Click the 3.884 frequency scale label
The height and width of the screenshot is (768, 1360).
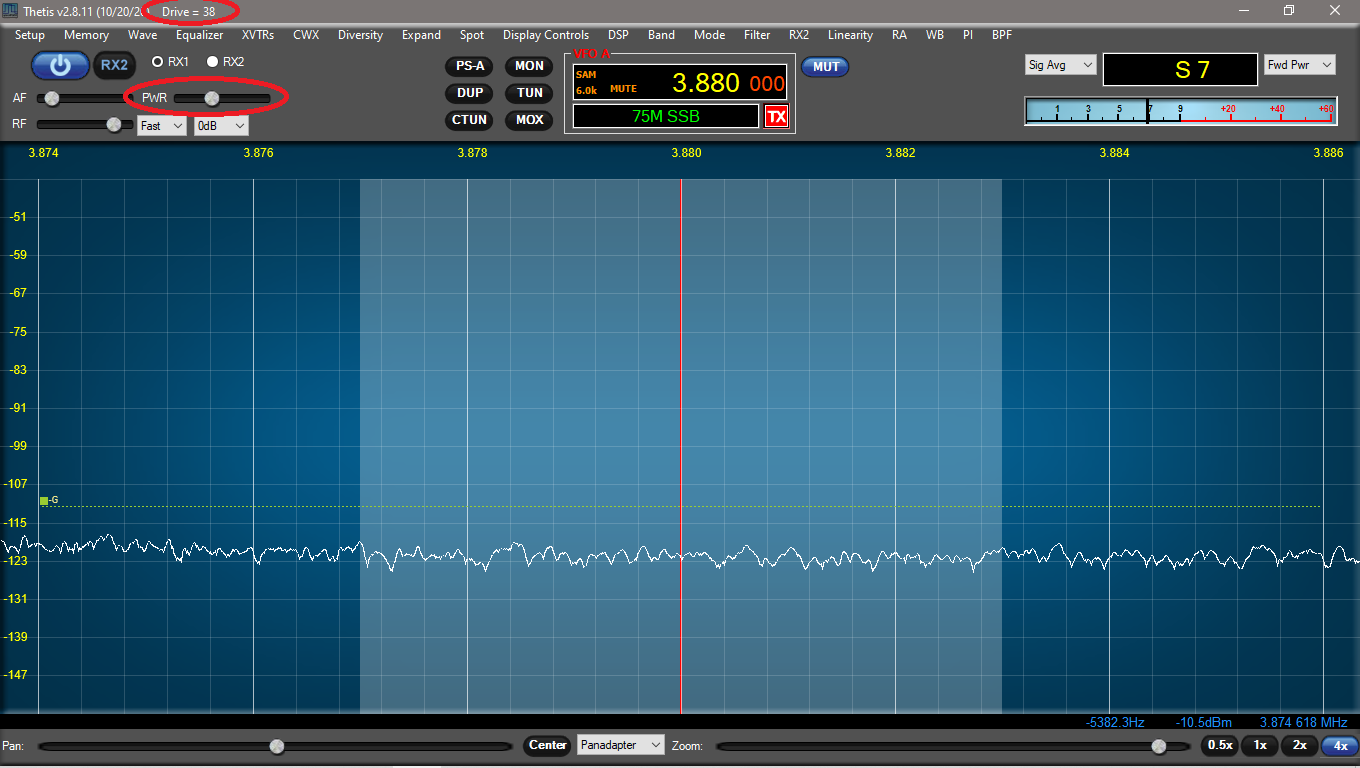click(1114, 153)
